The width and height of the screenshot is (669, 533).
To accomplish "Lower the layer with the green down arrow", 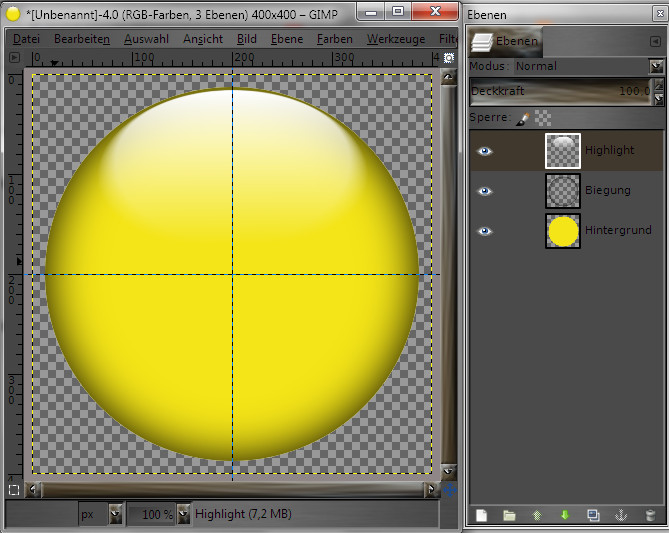I will [x=565, y=515].
